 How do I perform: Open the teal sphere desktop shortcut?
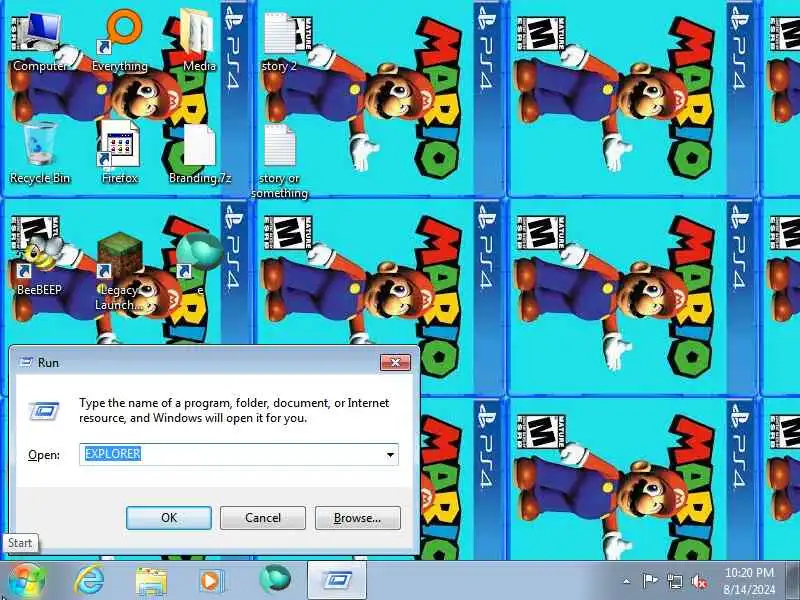(199, 263)
